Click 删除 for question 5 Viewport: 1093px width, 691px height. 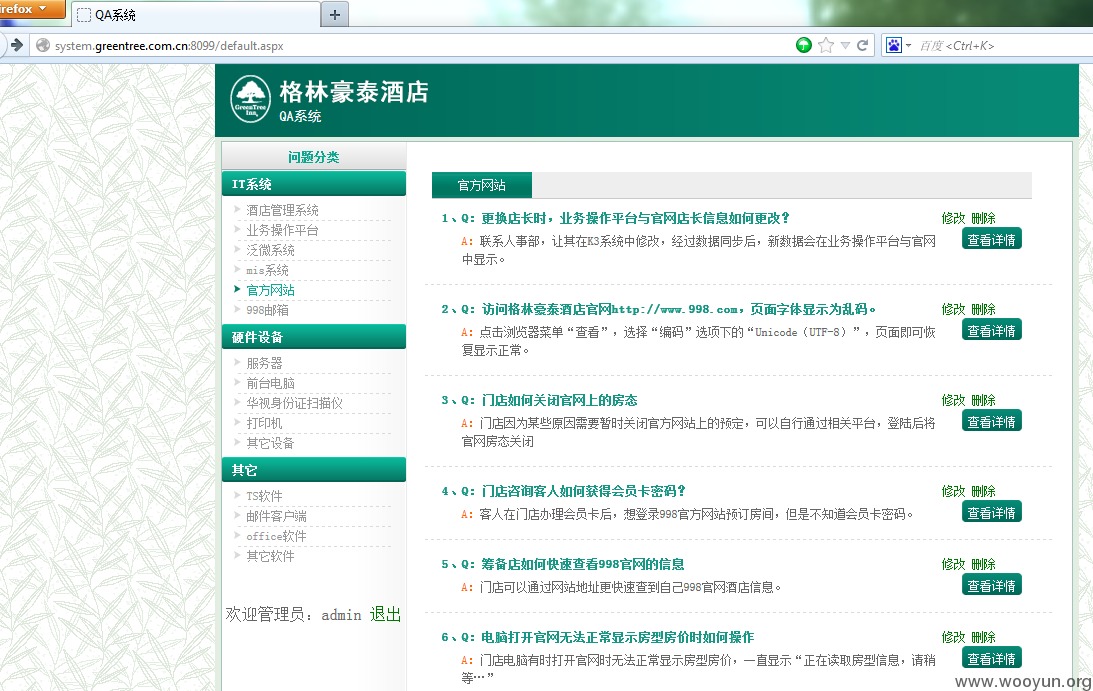[x=984, y=564]
